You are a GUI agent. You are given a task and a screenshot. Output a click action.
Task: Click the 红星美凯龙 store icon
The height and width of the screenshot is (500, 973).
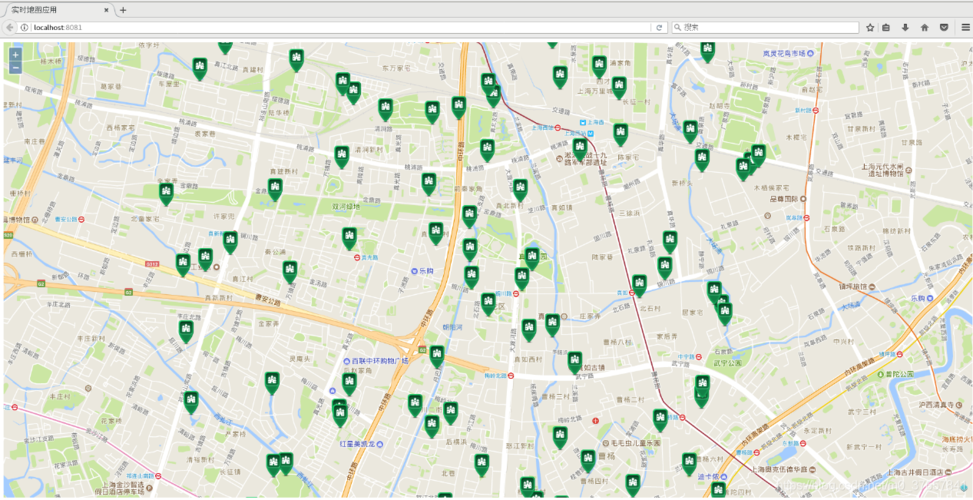click(x=380, y=444)
